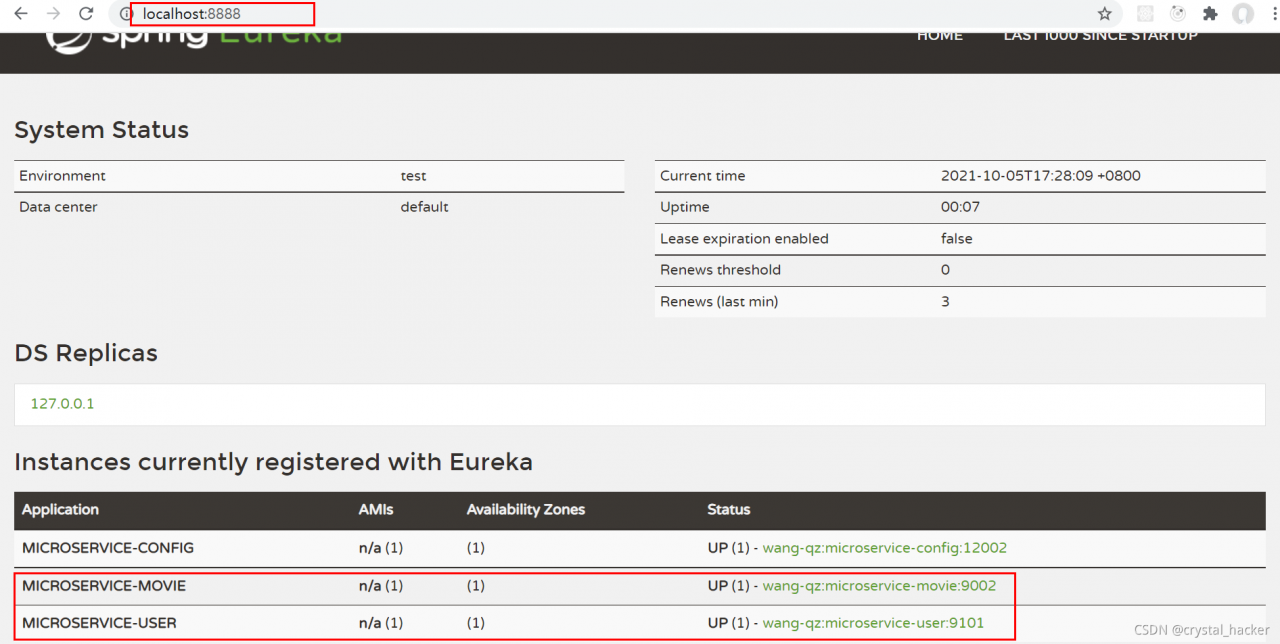Select the MICROSERVICE-USER application name
This screenshot has height=644, width=1280.
pyautogui.click(x=99, y=623)
